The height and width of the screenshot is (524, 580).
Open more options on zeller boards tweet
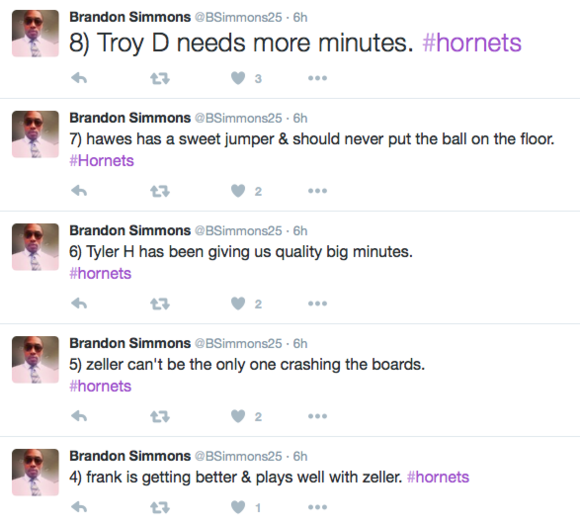[x=317, y=416]
